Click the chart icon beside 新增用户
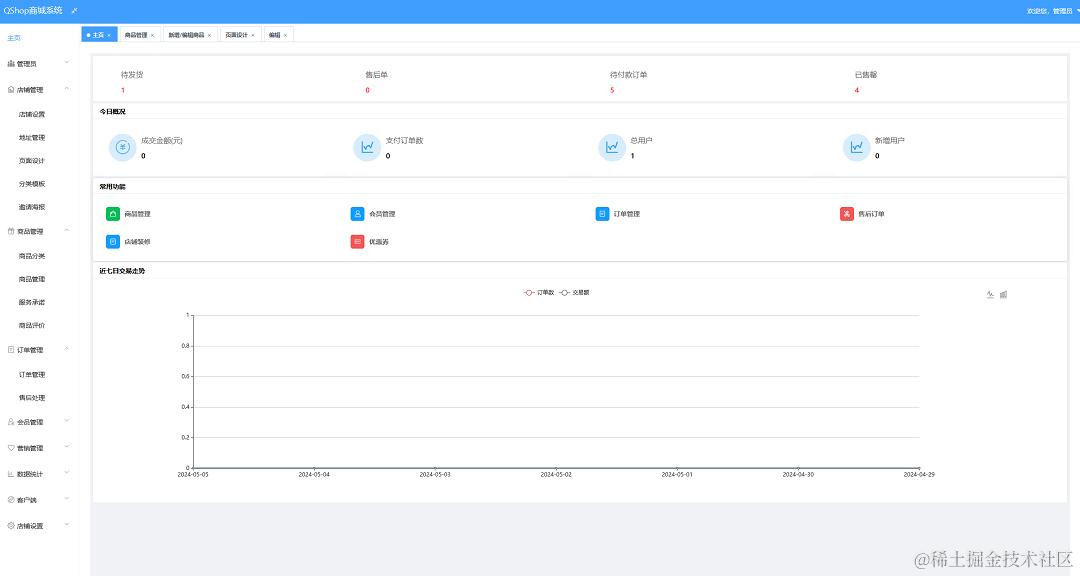Screen dimensions: 1080x576 pos(856,147)
